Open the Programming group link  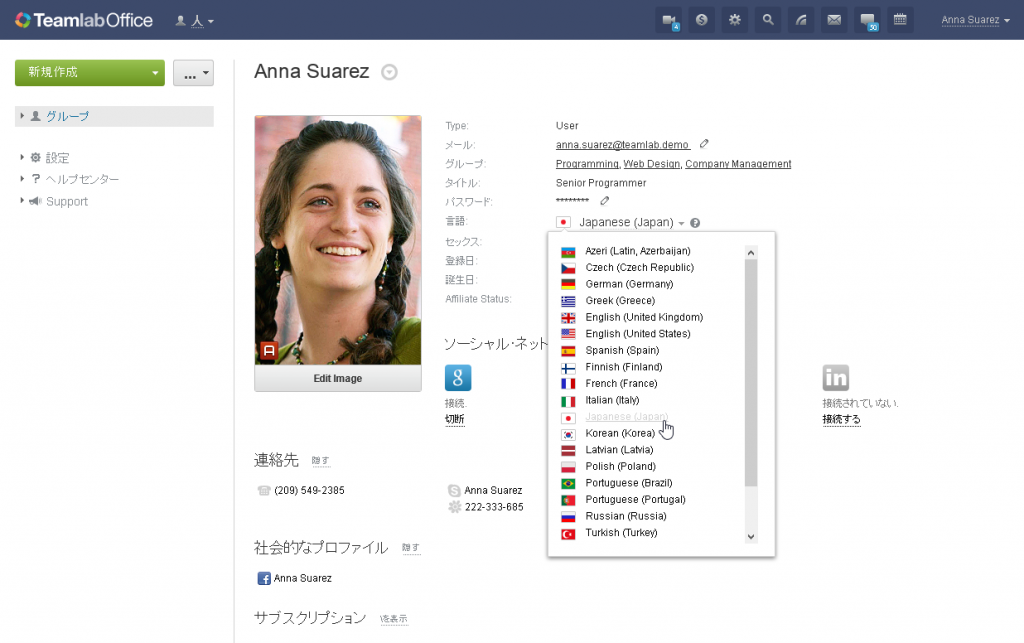coord(586,164)
